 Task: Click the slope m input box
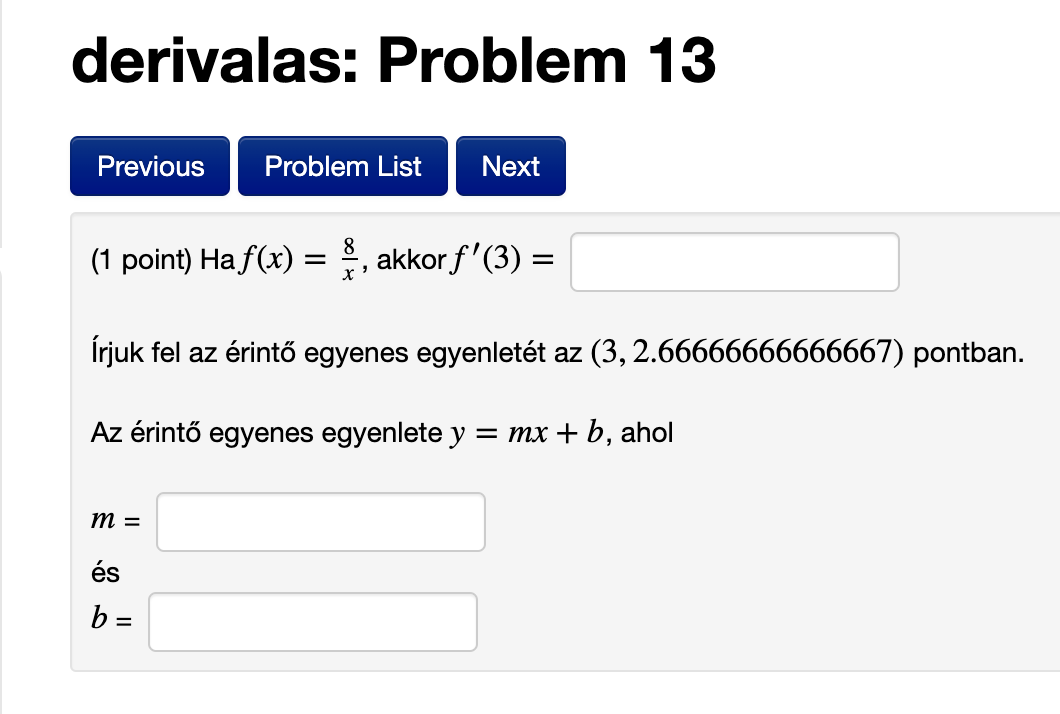(x=320, y=522)
